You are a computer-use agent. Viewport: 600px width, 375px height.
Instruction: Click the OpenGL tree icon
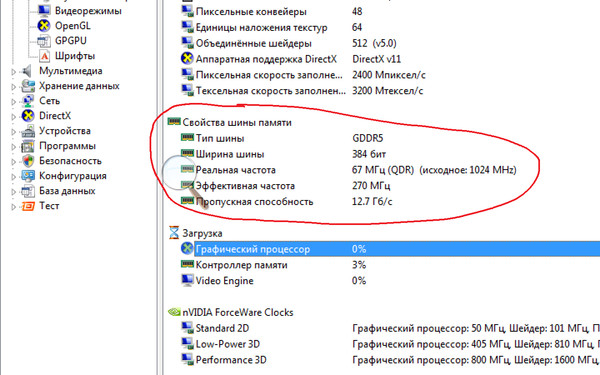tap(44, 26)
